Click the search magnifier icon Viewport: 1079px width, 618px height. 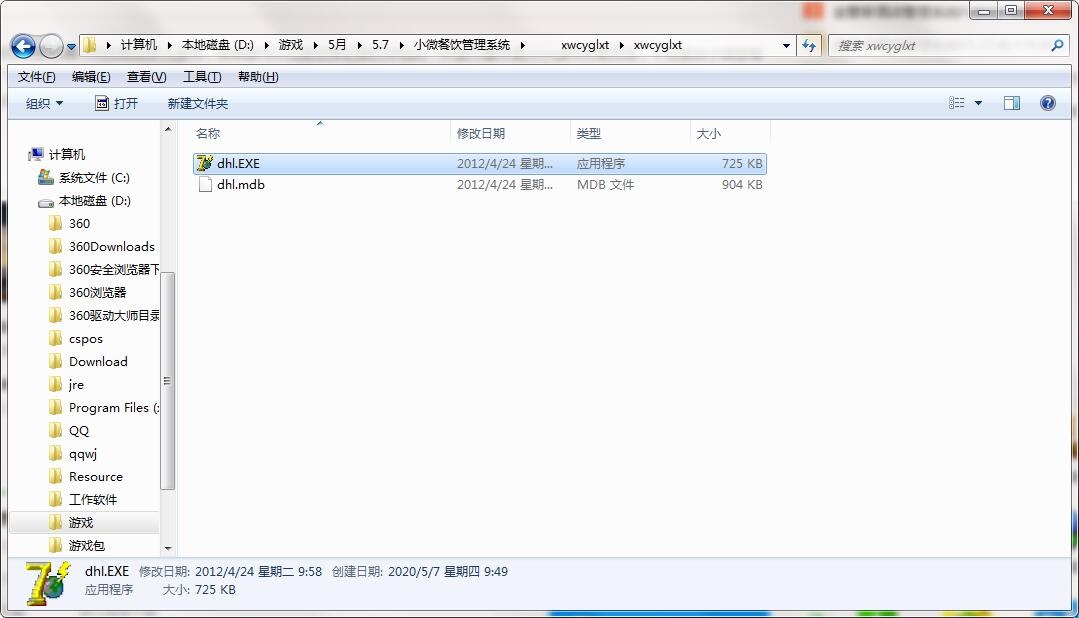pos(1057,45)
